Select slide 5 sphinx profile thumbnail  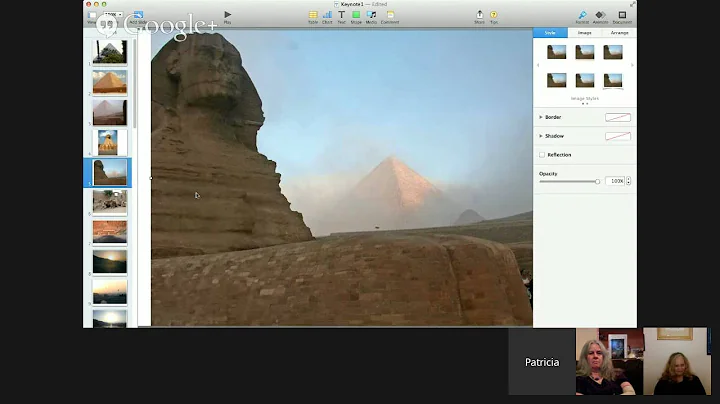click(x=110, y=173)
